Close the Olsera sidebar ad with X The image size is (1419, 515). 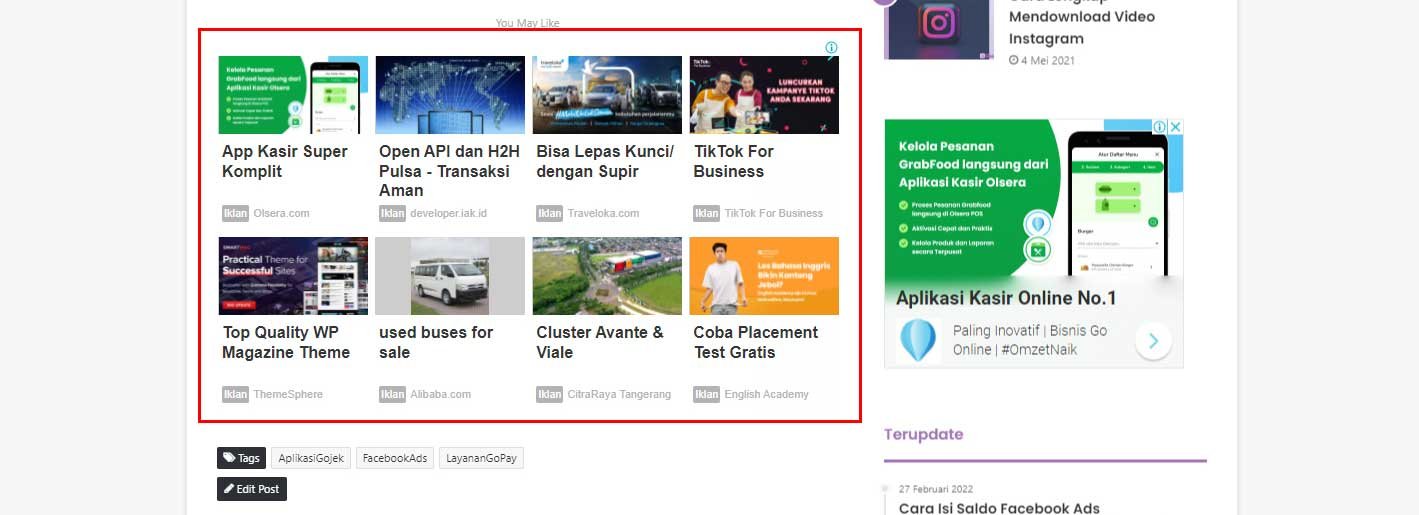tap(1176, 127)
